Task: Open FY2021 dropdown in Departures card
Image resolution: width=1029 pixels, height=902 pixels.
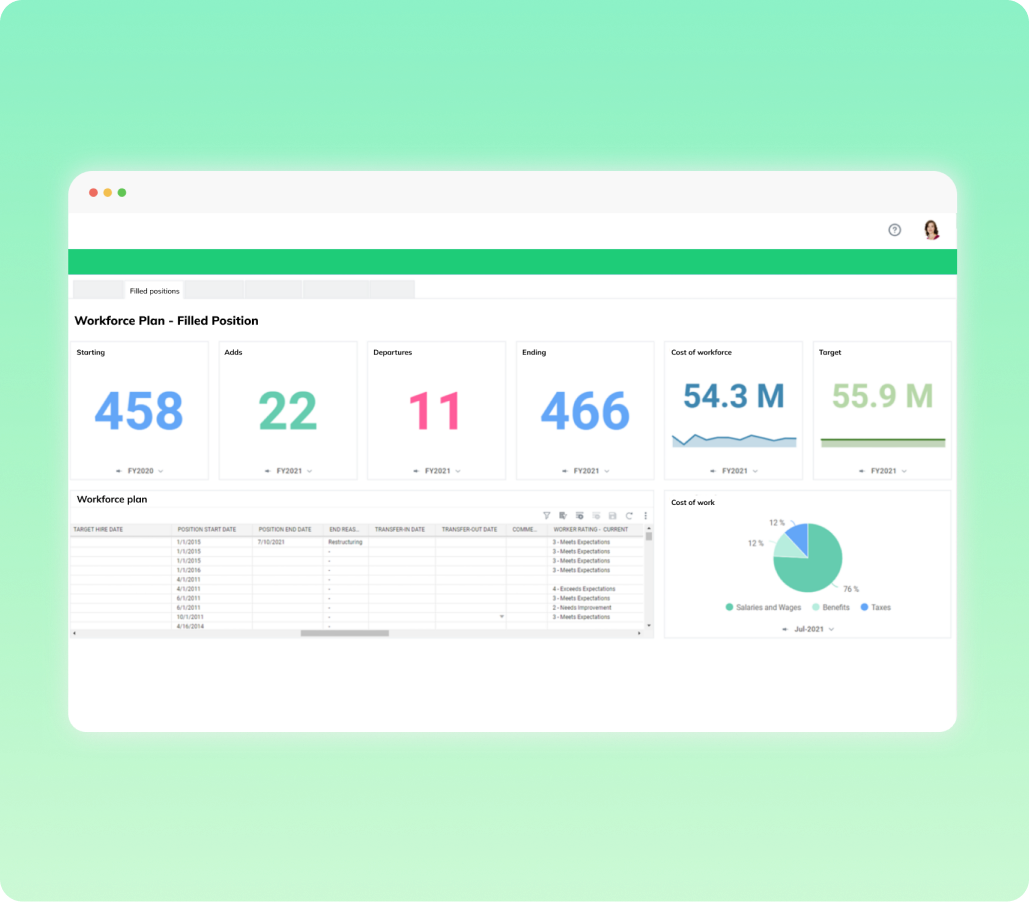Action: click(437, 470)
